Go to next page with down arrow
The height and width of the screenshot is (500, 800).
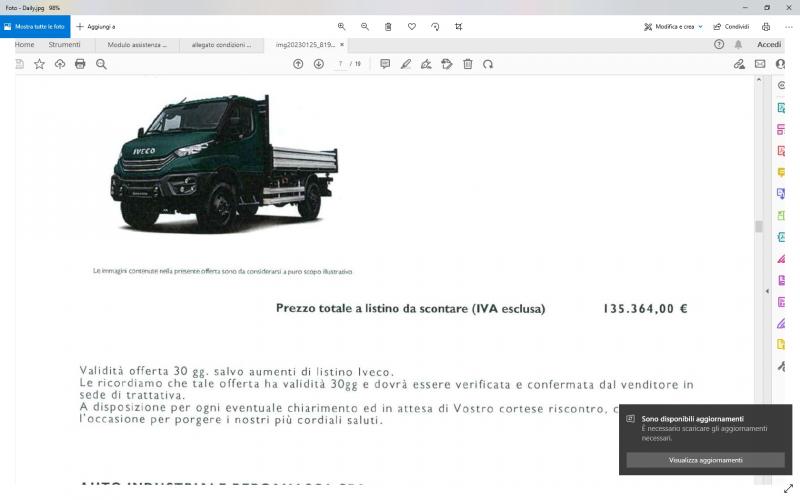click(x=319, y=64)
